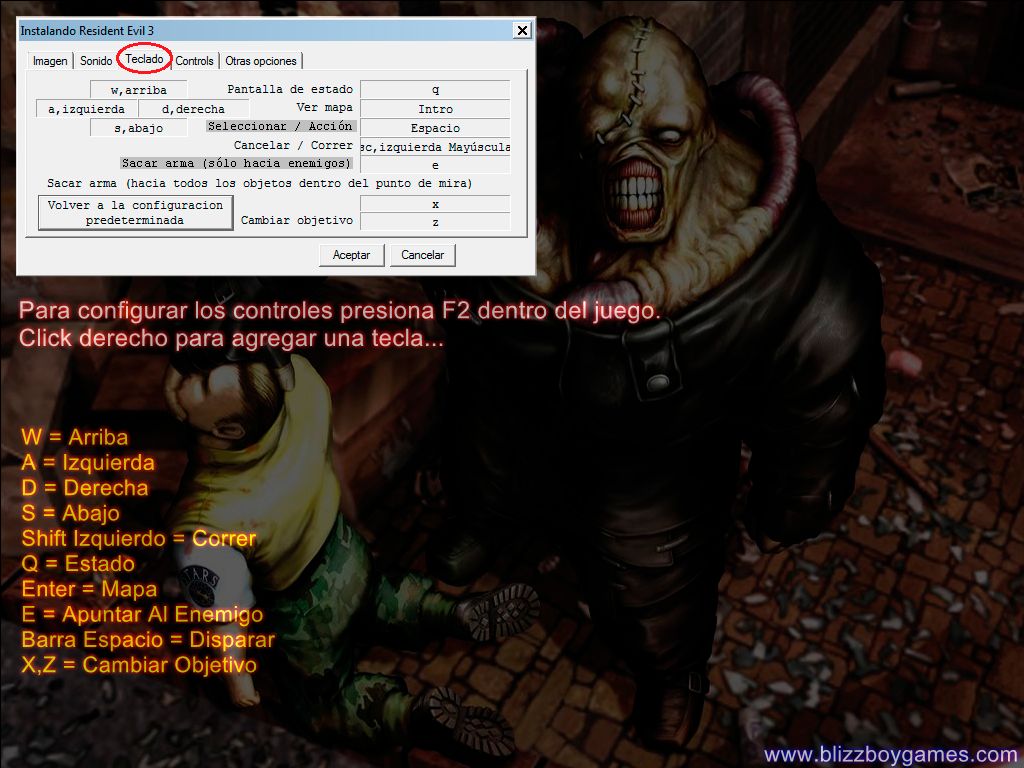This screenshot has height=768, width=1024.
Task: Click the 'Pantalla de estado' label
Action: [x=290, y=89]
